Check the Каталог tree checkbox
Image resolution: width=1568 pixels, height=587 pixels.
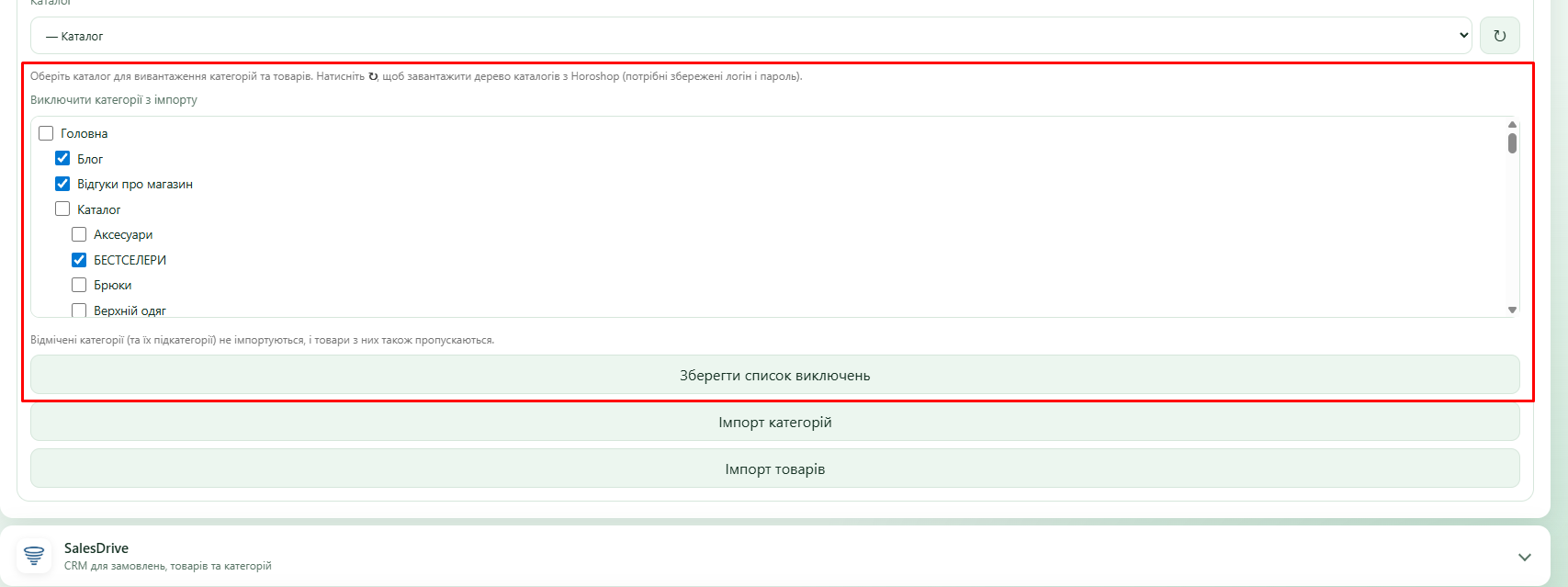tap(62, 209)
